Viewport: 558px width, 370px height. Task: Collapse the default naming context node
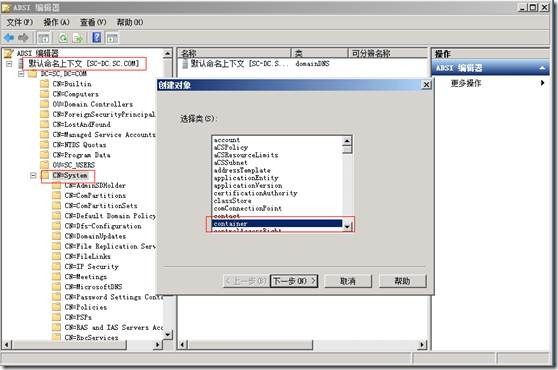pyautogui.click(x=9, y=64)
